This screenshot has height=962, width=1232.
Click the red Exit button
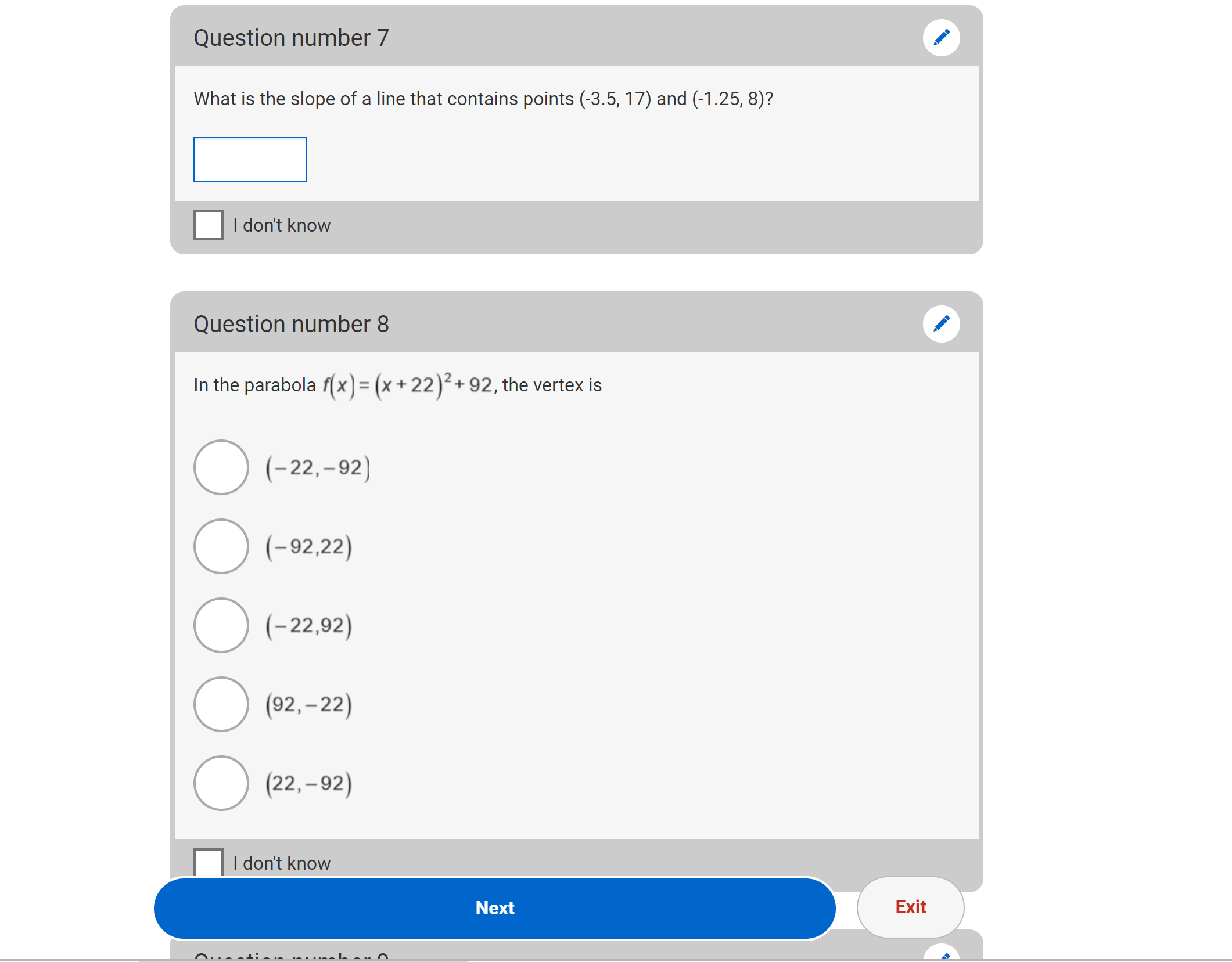click(x=911, y=907)
